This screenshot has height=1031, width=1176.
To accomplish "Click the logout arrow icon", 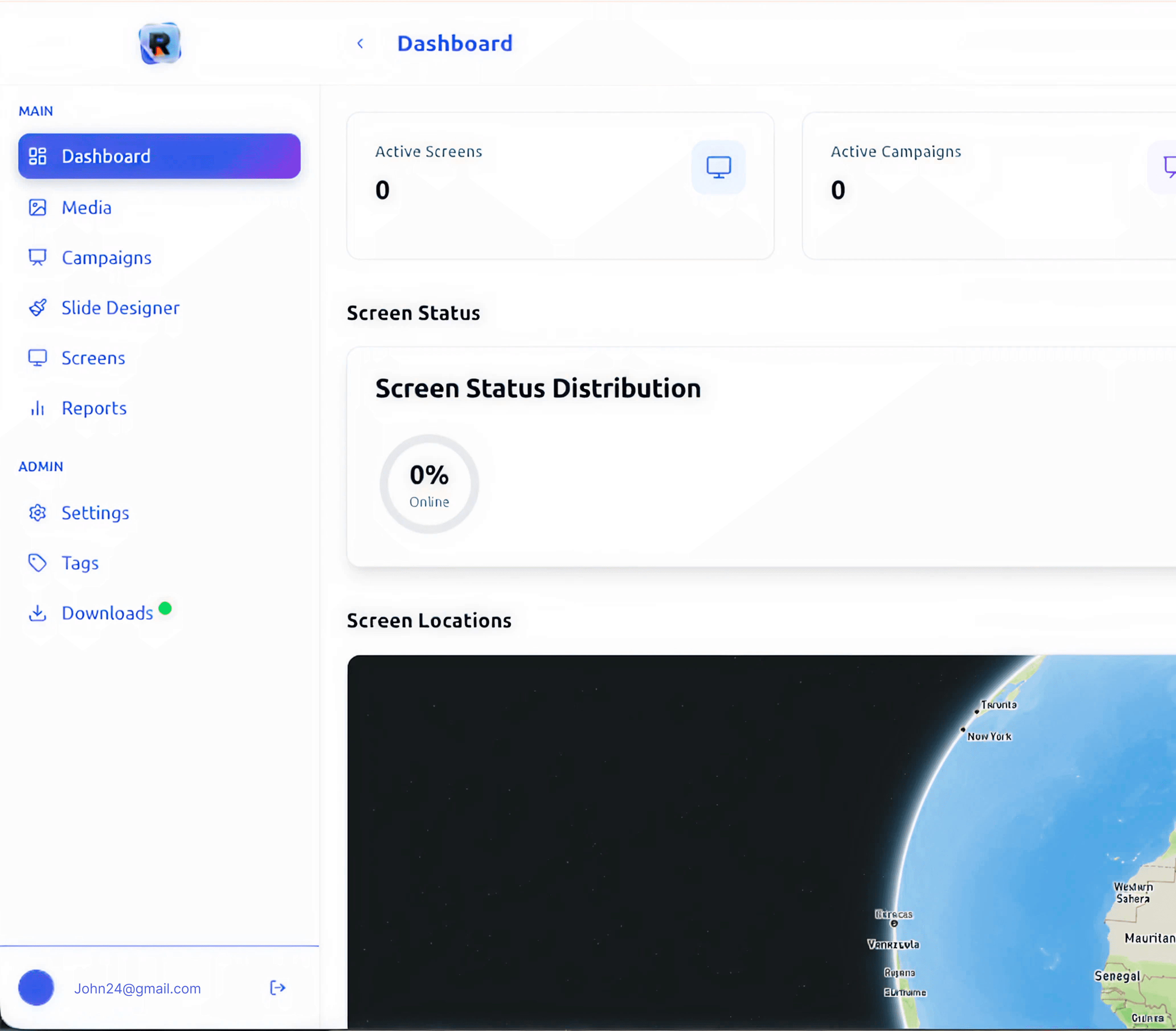I will pyautogui.click(x=278, y=988).
